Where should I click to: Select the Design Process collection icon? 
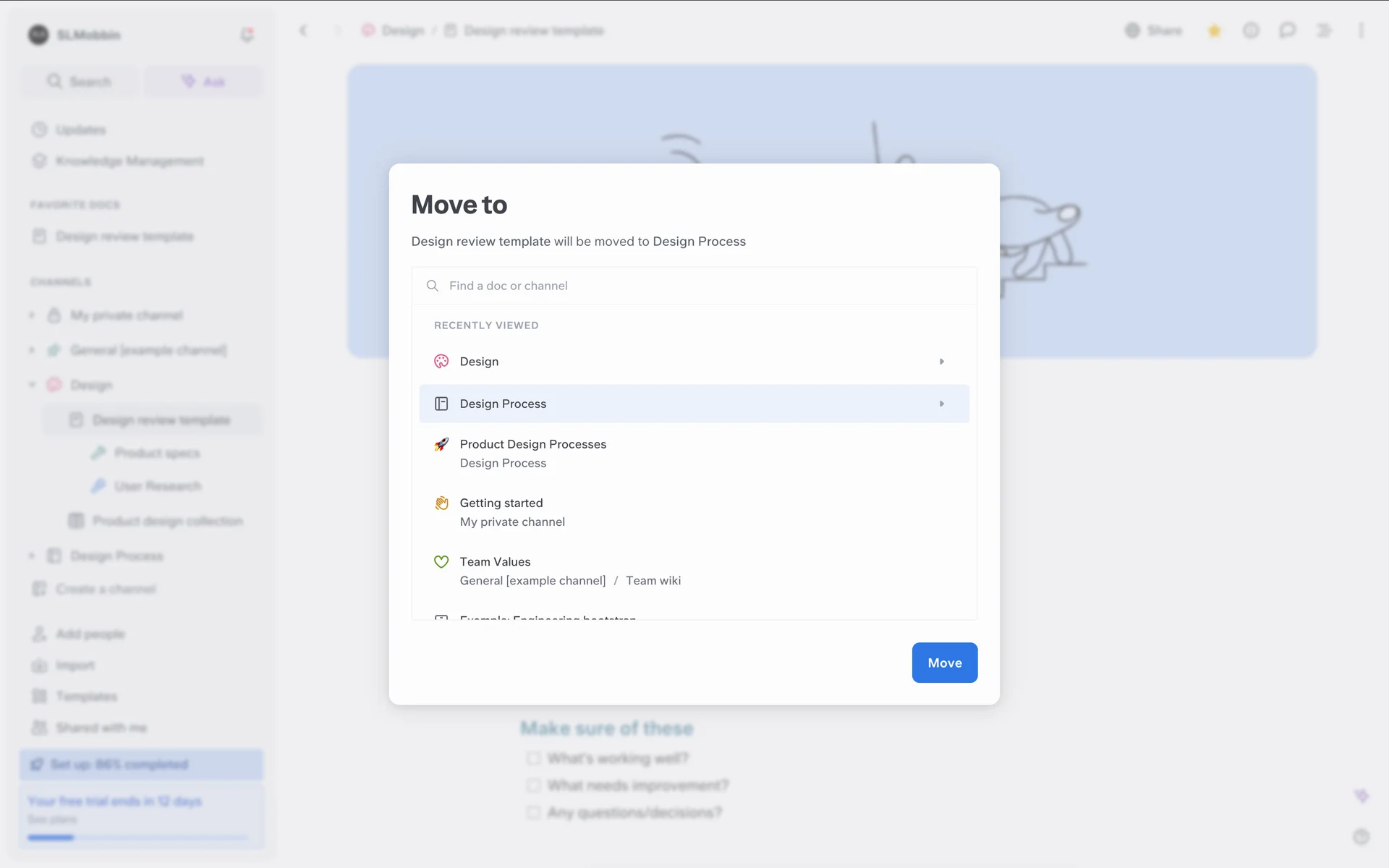[x=441, y=404]
